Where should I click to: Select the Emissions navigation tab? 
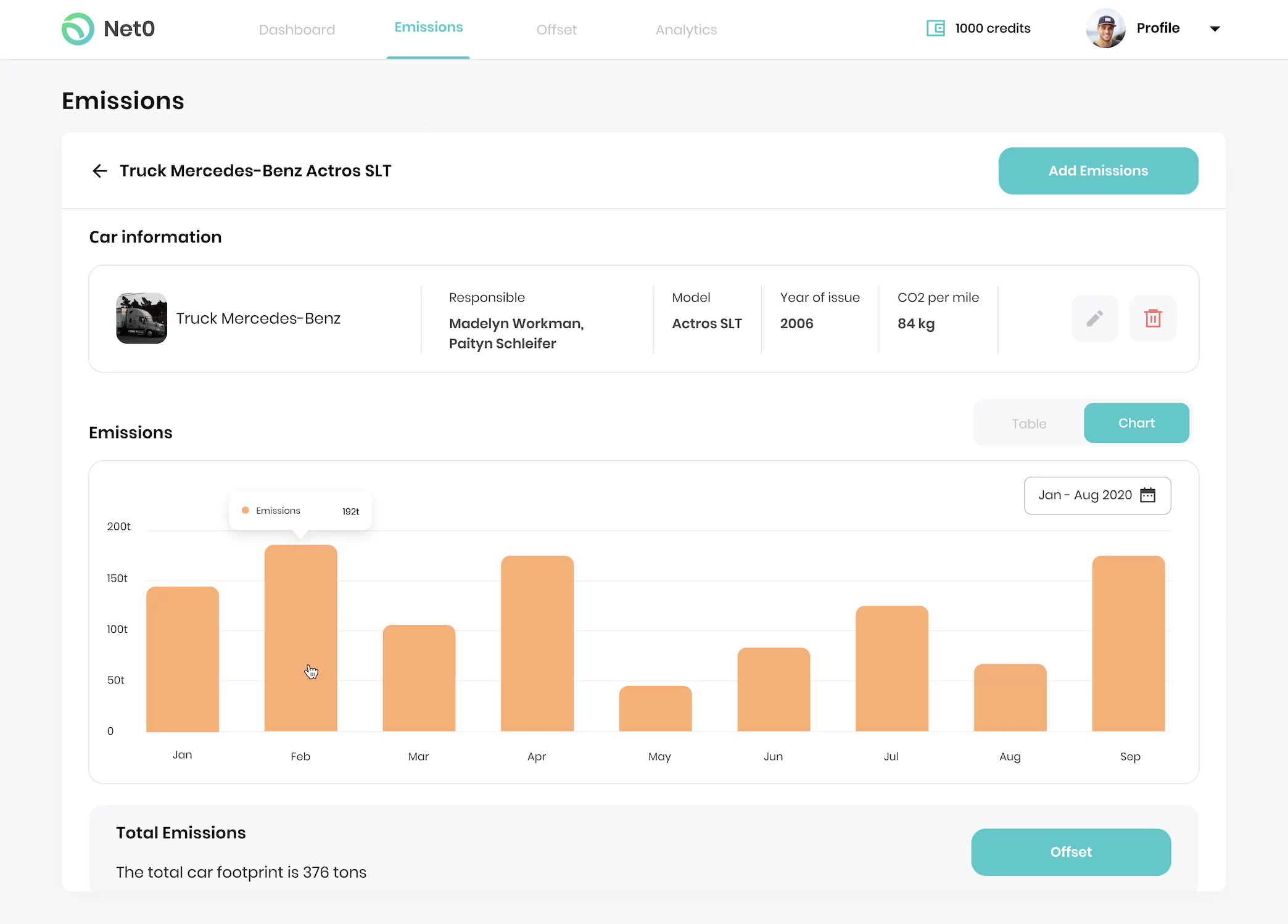tap(429, 27)
